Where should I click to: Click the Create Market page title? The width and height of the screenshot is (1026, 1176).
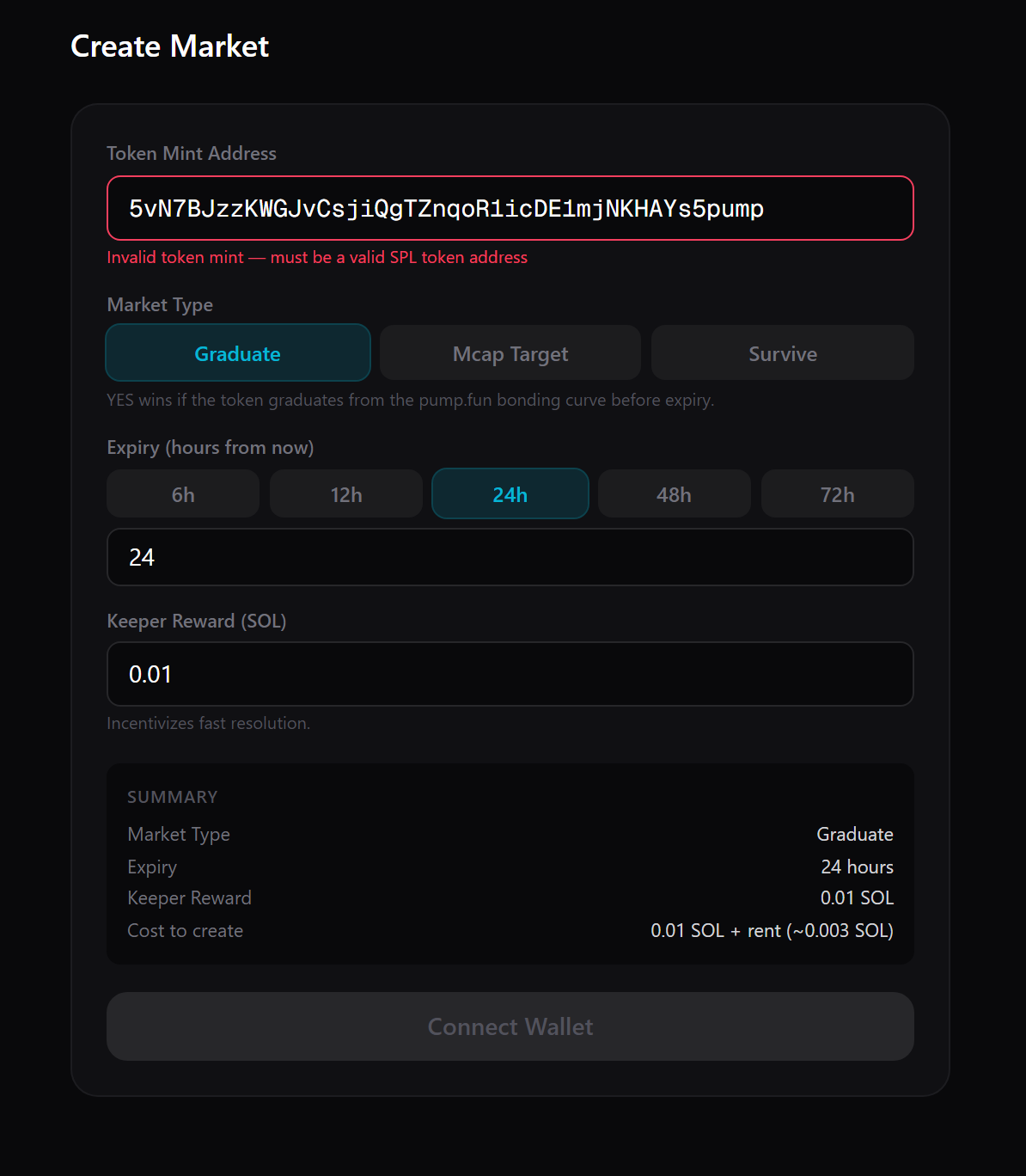point(169,46)
